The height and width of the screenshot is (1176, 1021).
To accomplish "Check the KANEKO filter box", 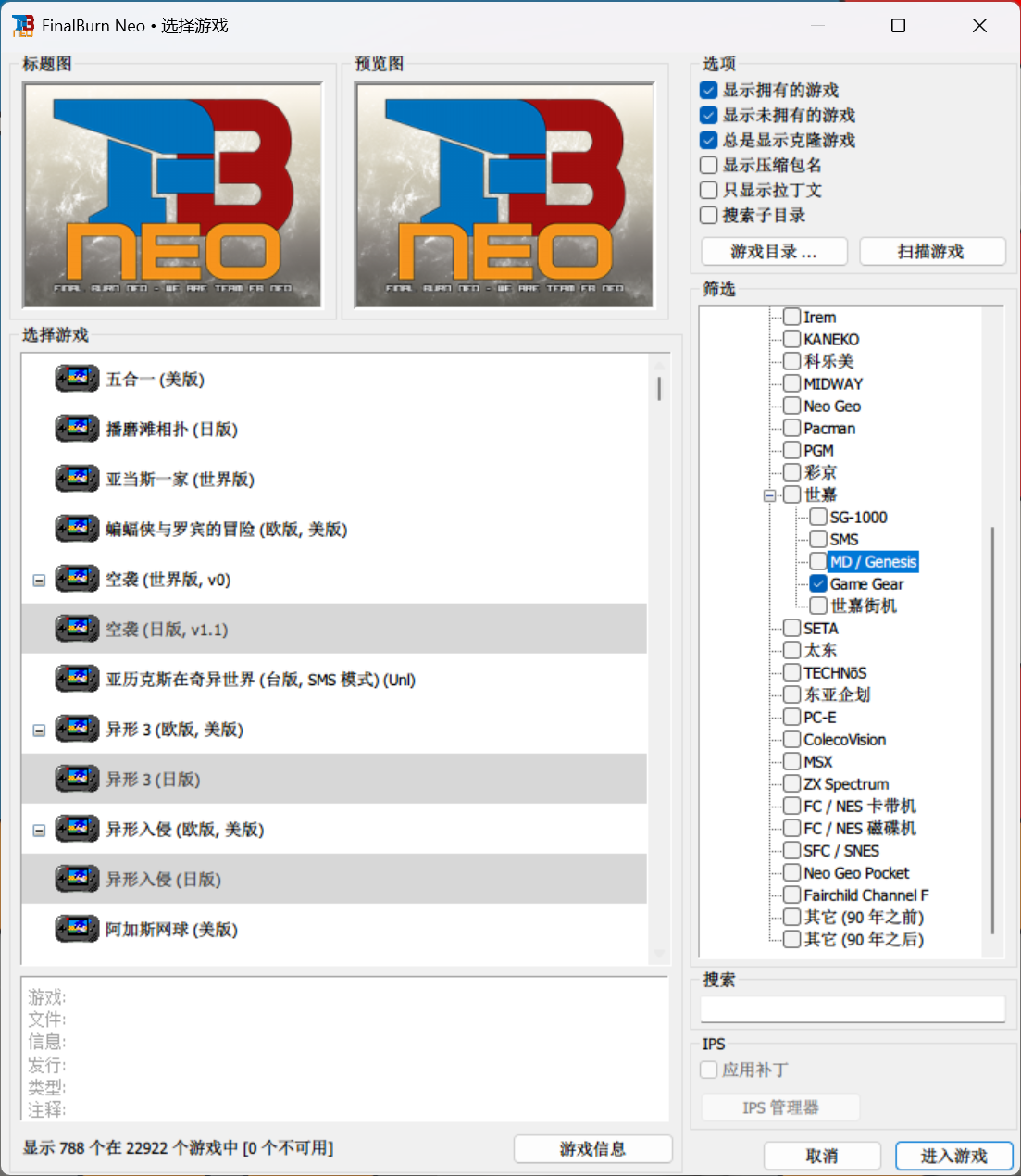I will [x=792, y=339].
